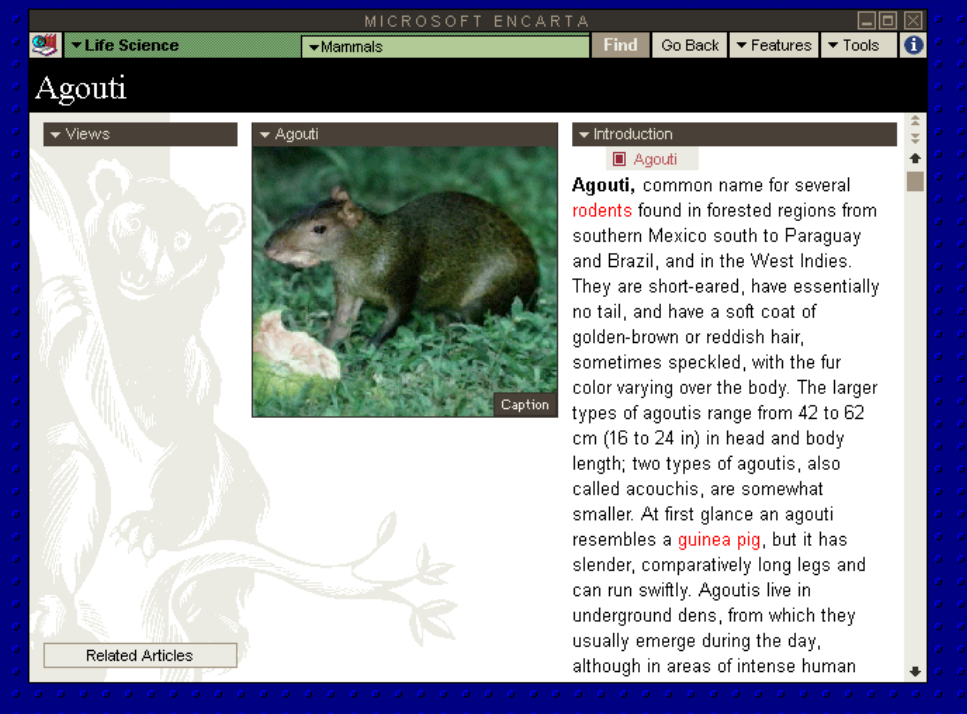Follow the 'guinea pig' hyperlink
The height and width of the screenshot is (714, 967).
720,540
